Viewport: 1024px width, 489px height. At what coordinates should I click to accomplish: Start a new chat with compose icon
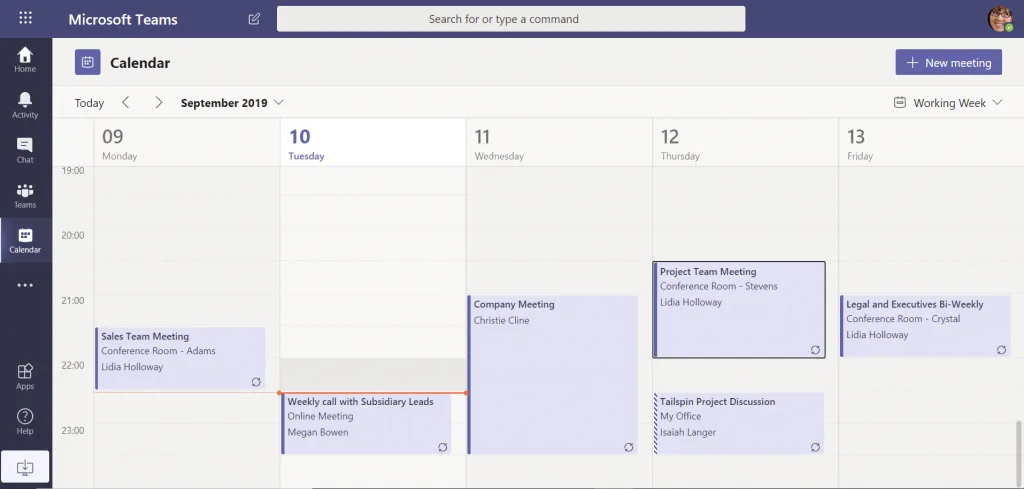pyautogui.click(x=255, y=19)
